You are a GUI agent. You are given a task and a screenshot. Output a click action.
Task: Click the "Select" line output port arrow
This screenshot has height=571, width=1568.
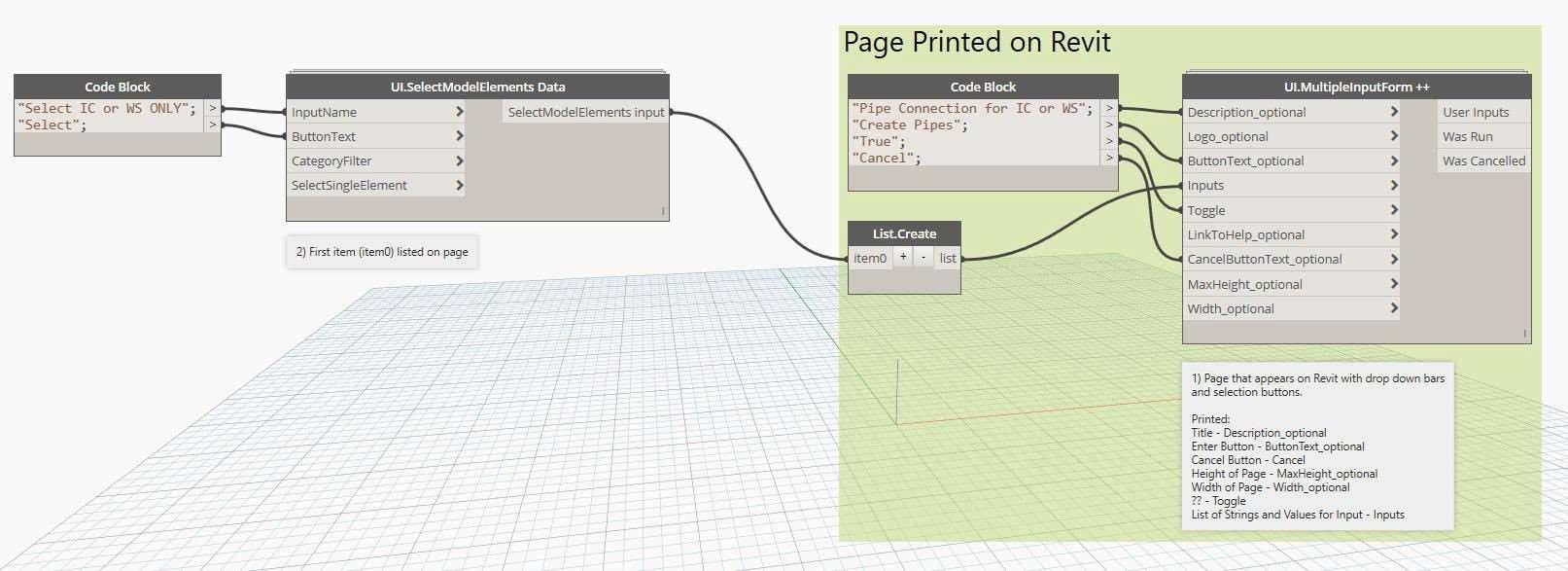(212, 125)
